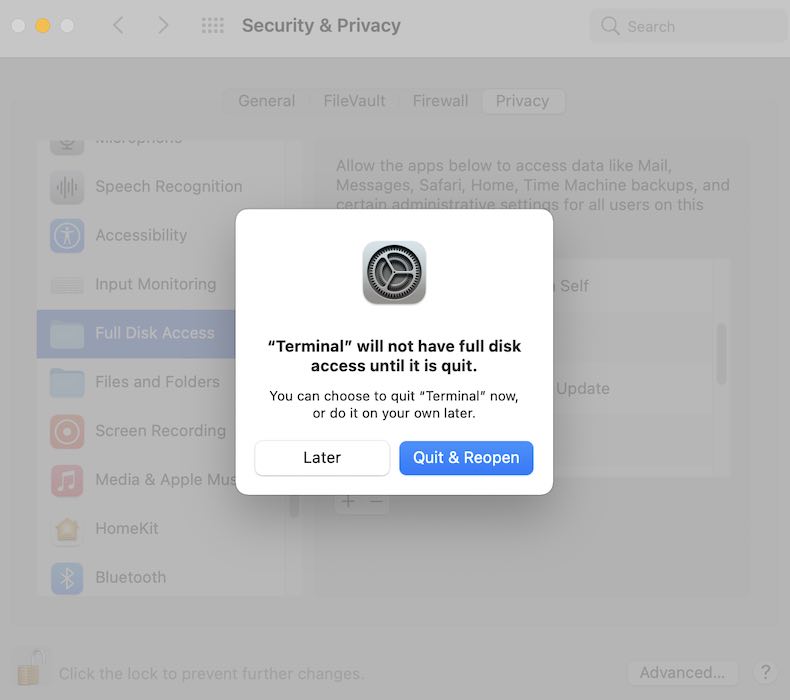Select the HomeKit house icon
Image resolution: width=790 pixels, height=700 pixels.
tap(67, 529)
